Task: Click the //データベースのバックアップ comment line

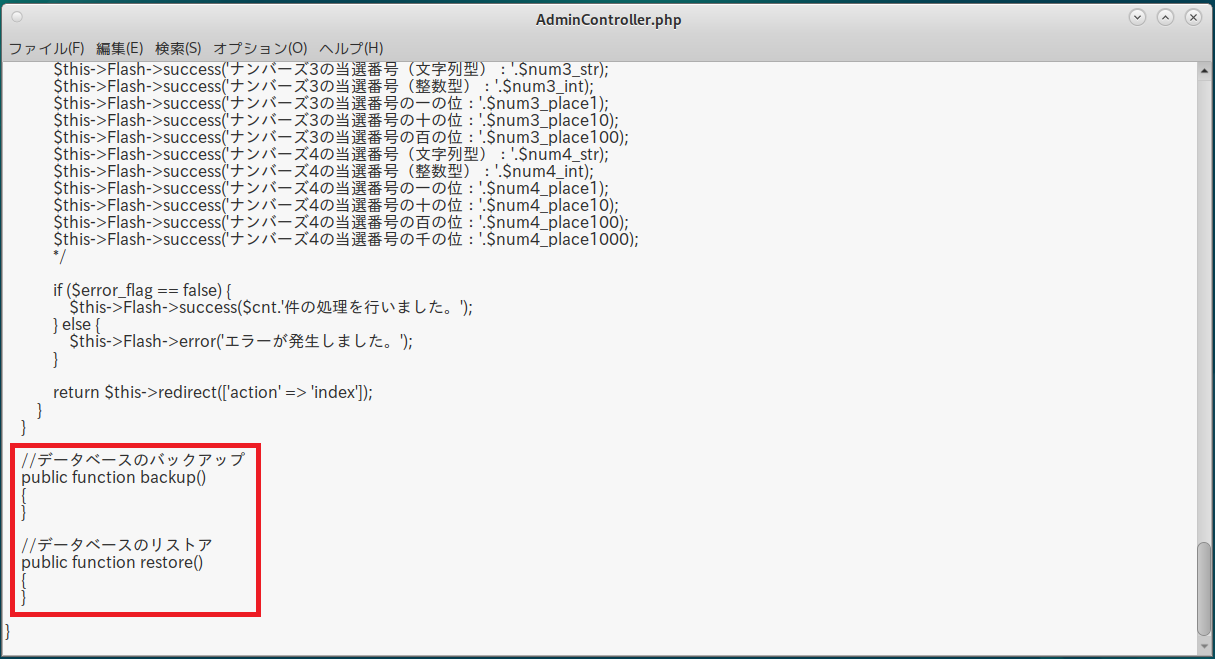Action: (133, 460)
